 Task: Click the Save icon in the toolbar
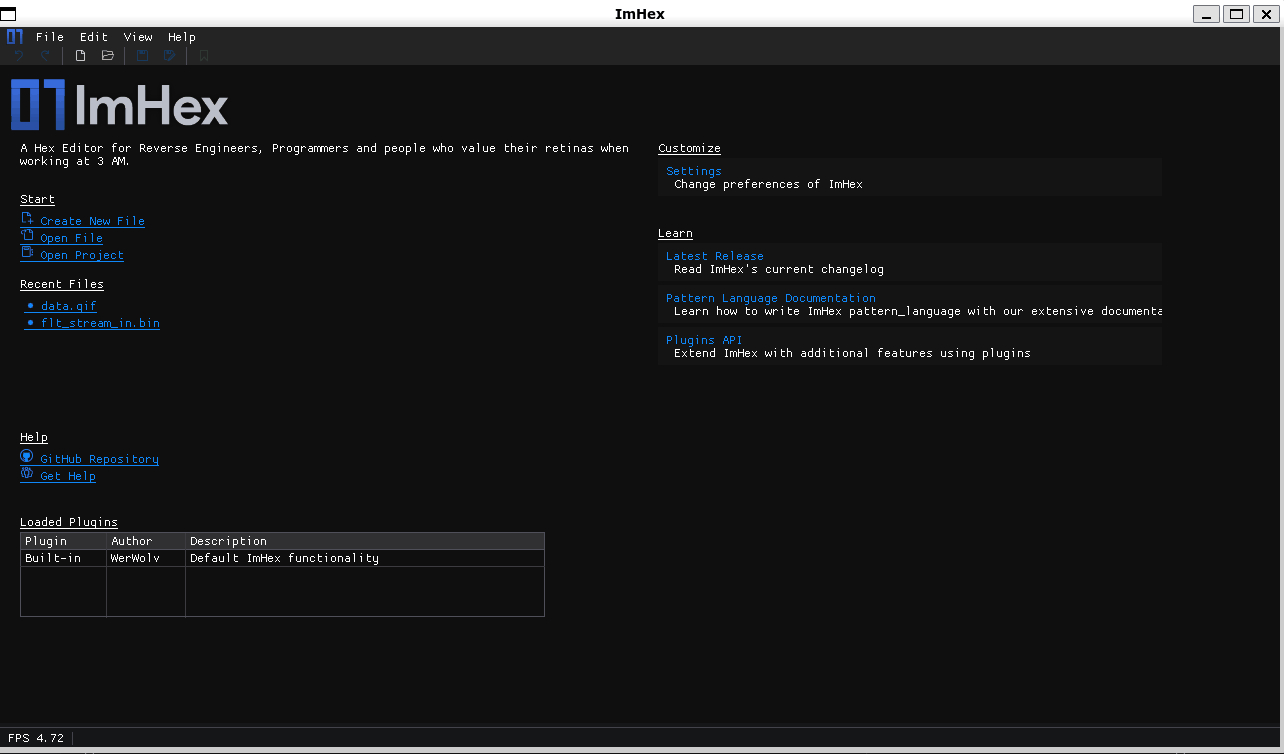pyautogui.click(x=142, y=55)
